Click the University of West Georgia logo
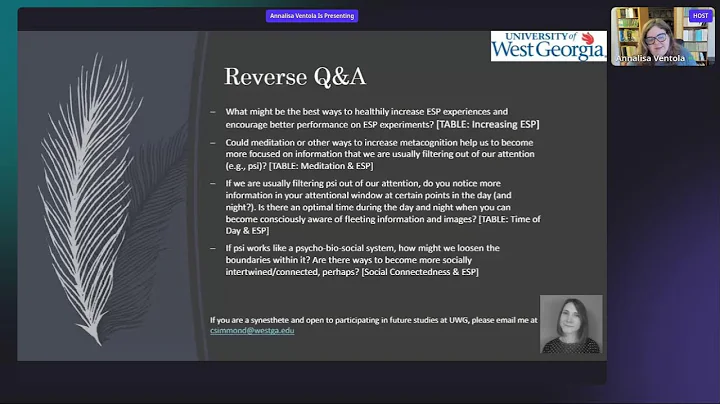The width and height of the screenshot is (720, 404). tap(548, 46)
